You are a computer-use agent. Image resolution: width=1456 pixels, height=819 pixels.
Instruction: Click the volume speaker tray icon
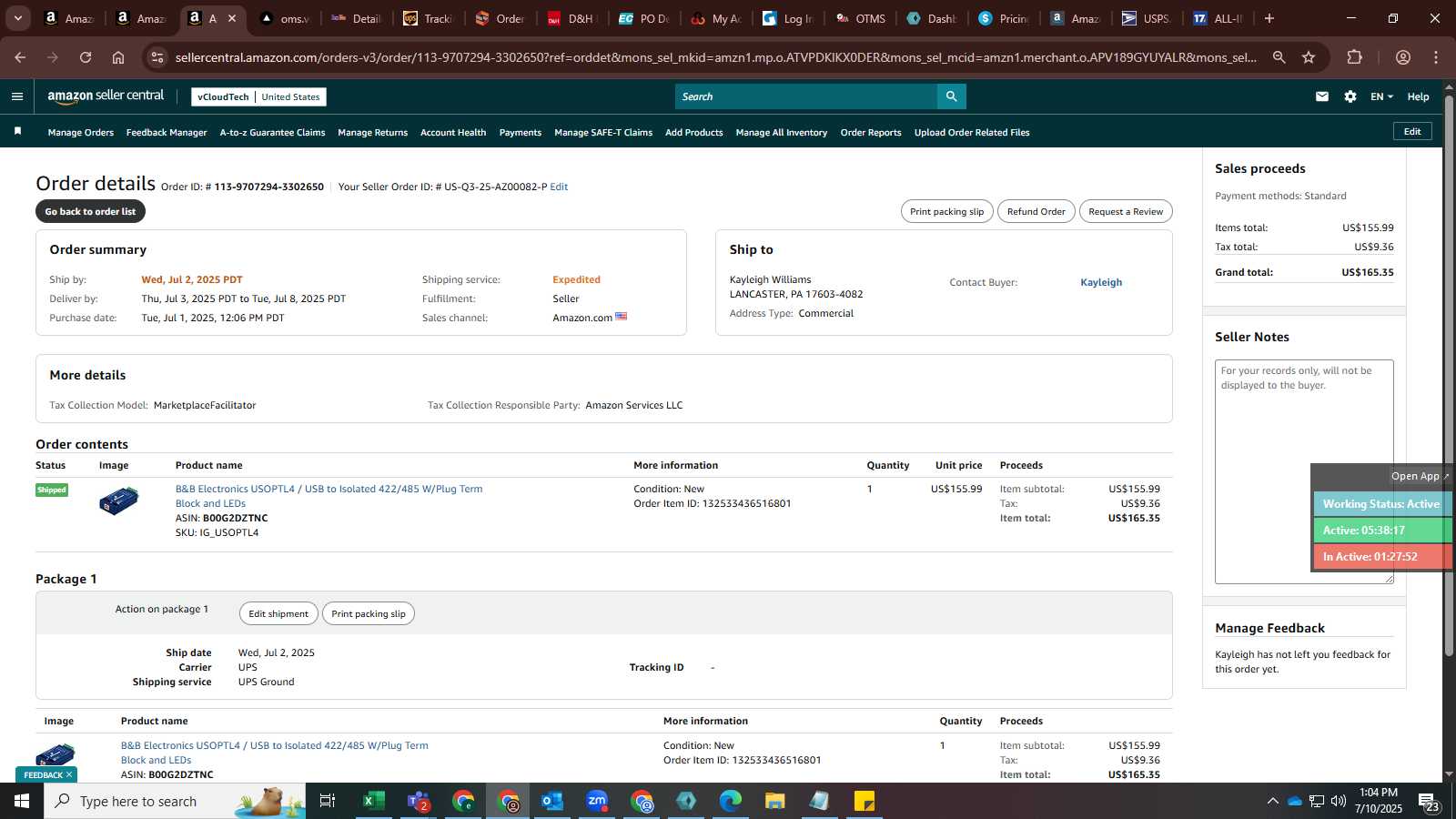[1339, 801]
